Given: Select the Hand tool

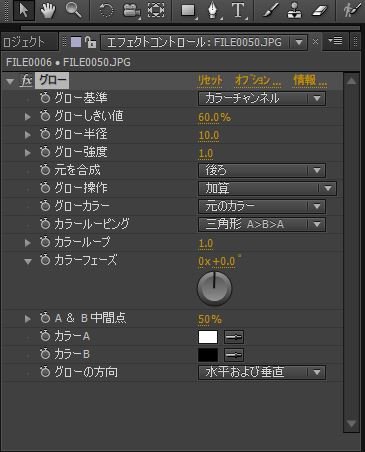Looking at the screenshot, I should (48, 10).
